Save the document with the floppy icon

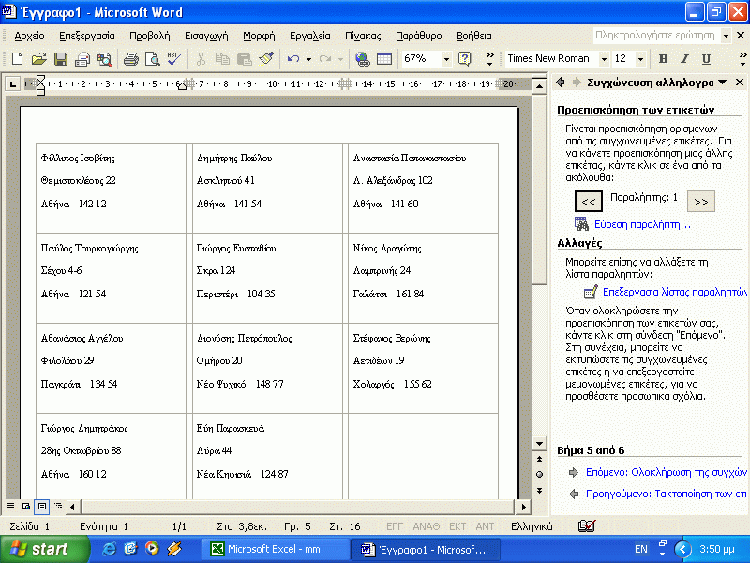(61, 59)
